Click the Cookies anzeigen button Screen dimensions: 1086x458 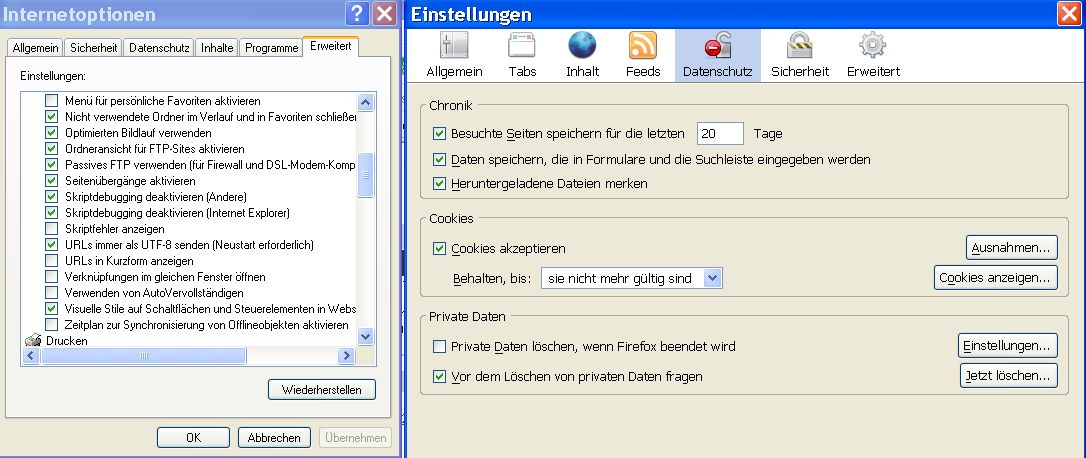tap(995, 278)
